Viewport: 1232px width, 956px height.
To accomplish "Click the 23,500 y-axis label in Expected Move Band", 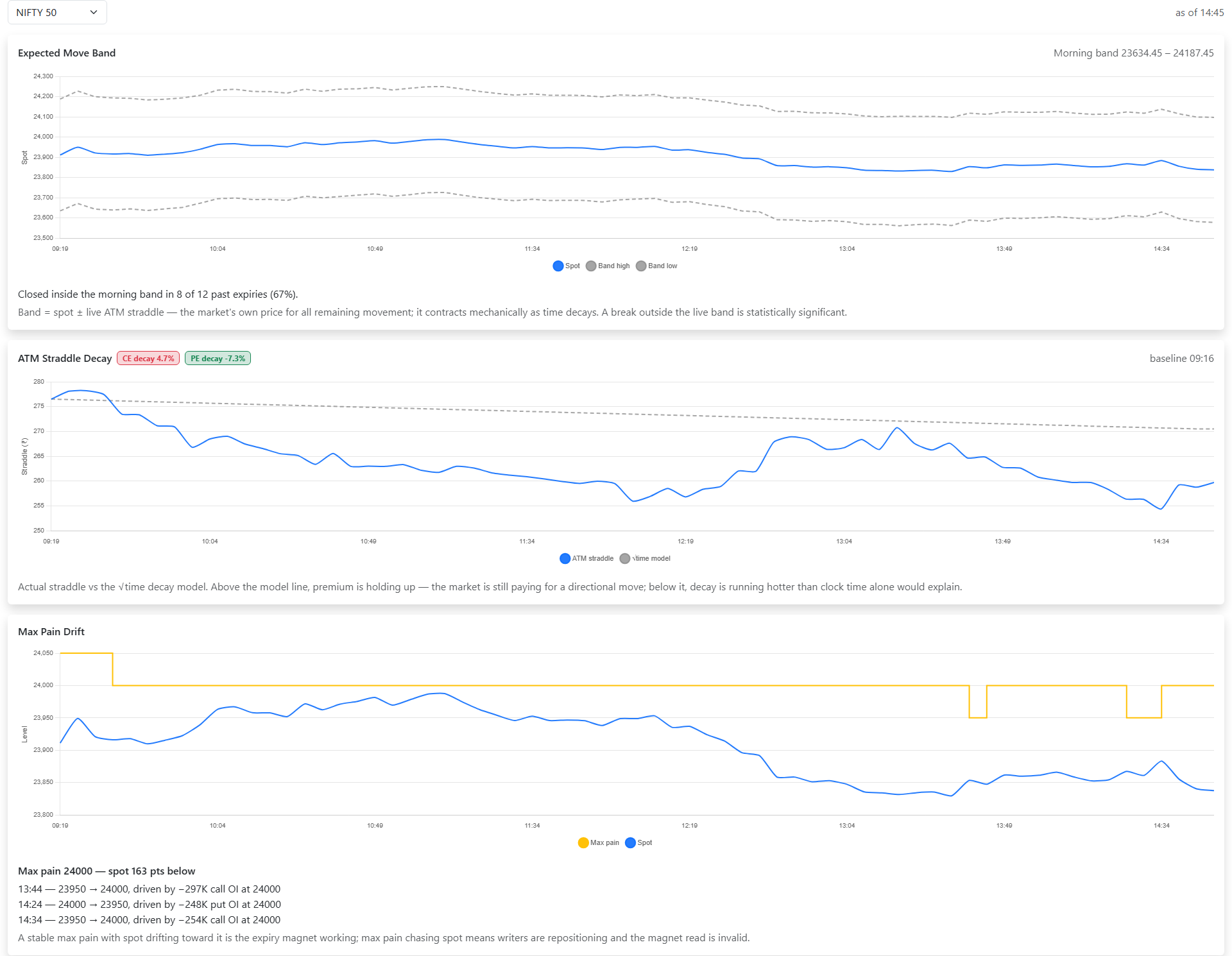I will pos(43,237).
